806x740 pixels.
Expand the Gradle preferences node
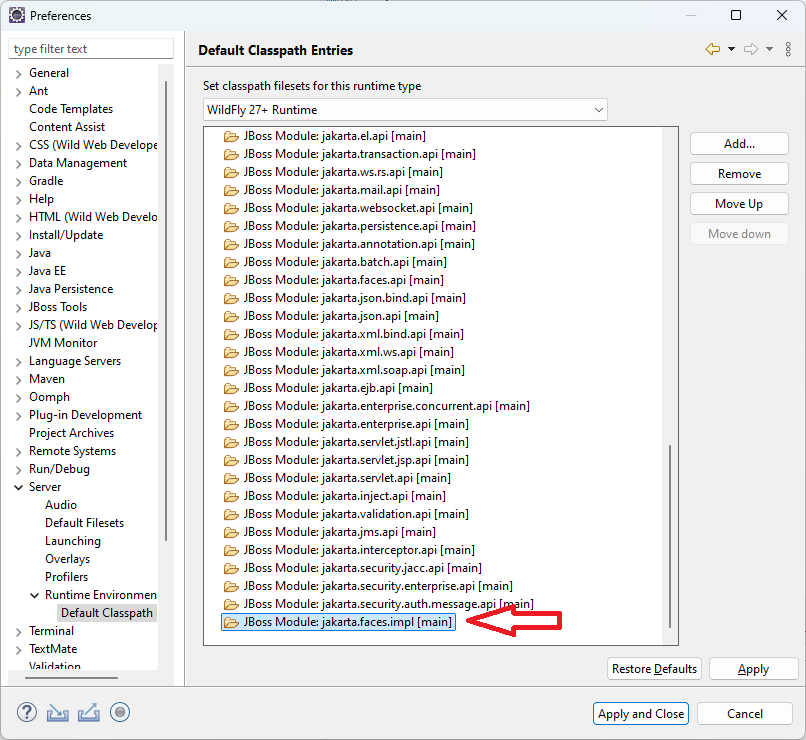pyautogui.click(x=19, y=181)
